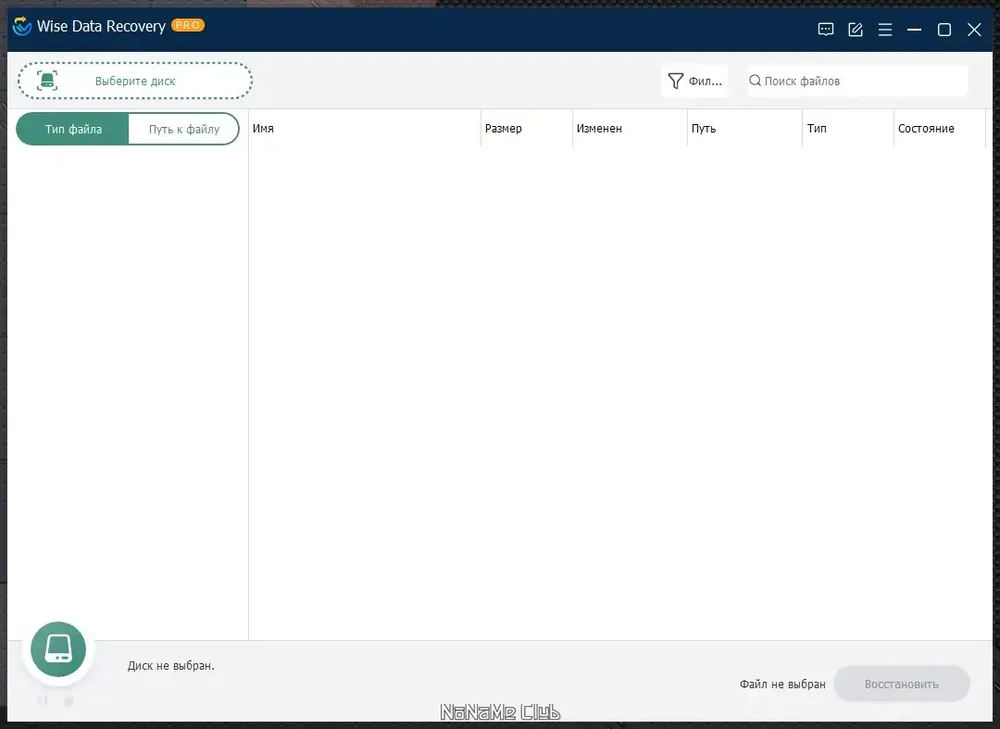Screen dimensions: 1000x729
Task: Click the Wise Data Recovery logo icon
Action: point(22,26)
